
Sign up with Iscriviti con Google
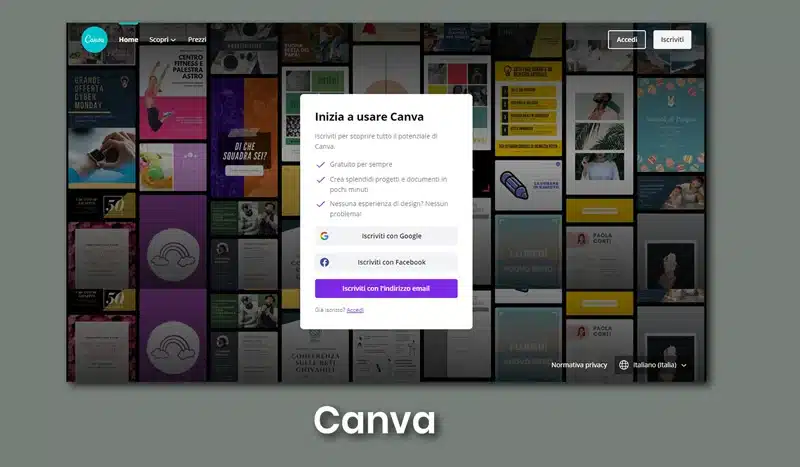coord(386,236)
